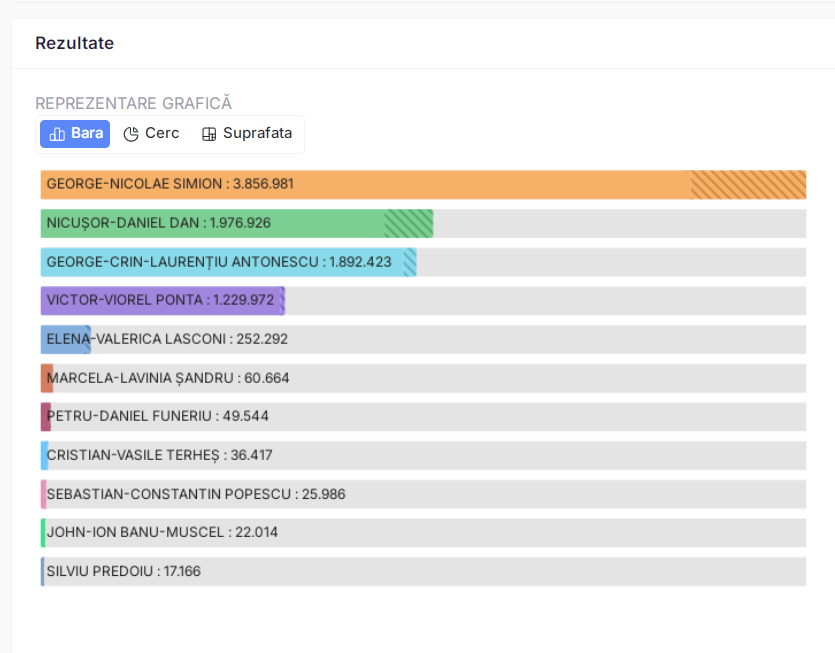Click the Petru-Daniel Funeriu result row
This screenshot has height=653, width=835.
(157, 416)
